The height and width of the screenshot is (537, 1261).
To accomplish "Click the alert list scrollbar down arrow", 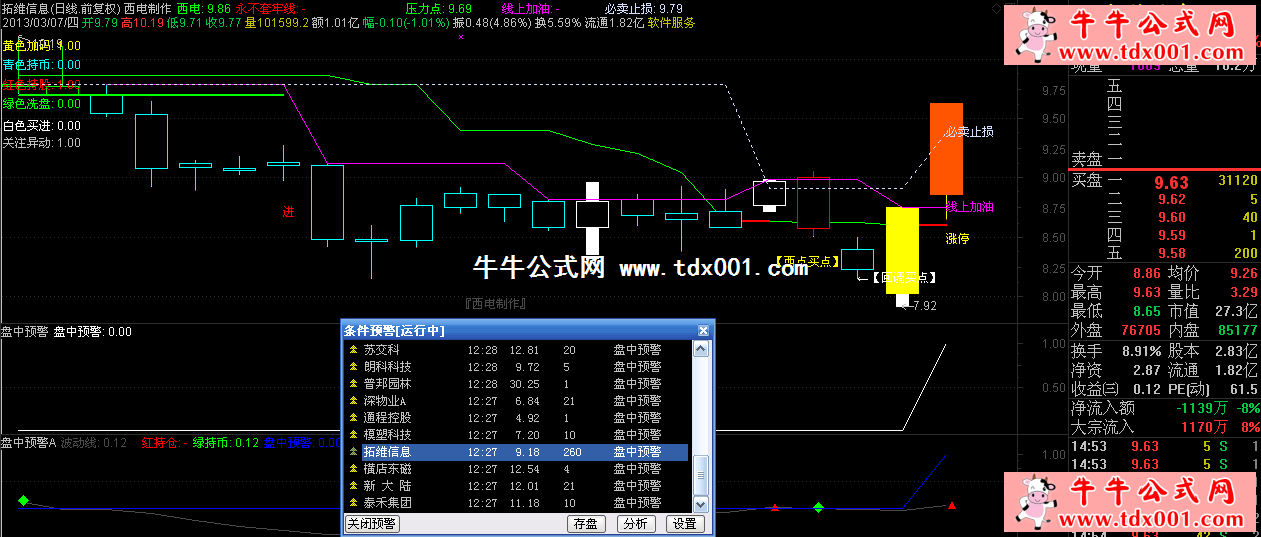I will click(x=701, y=505).
